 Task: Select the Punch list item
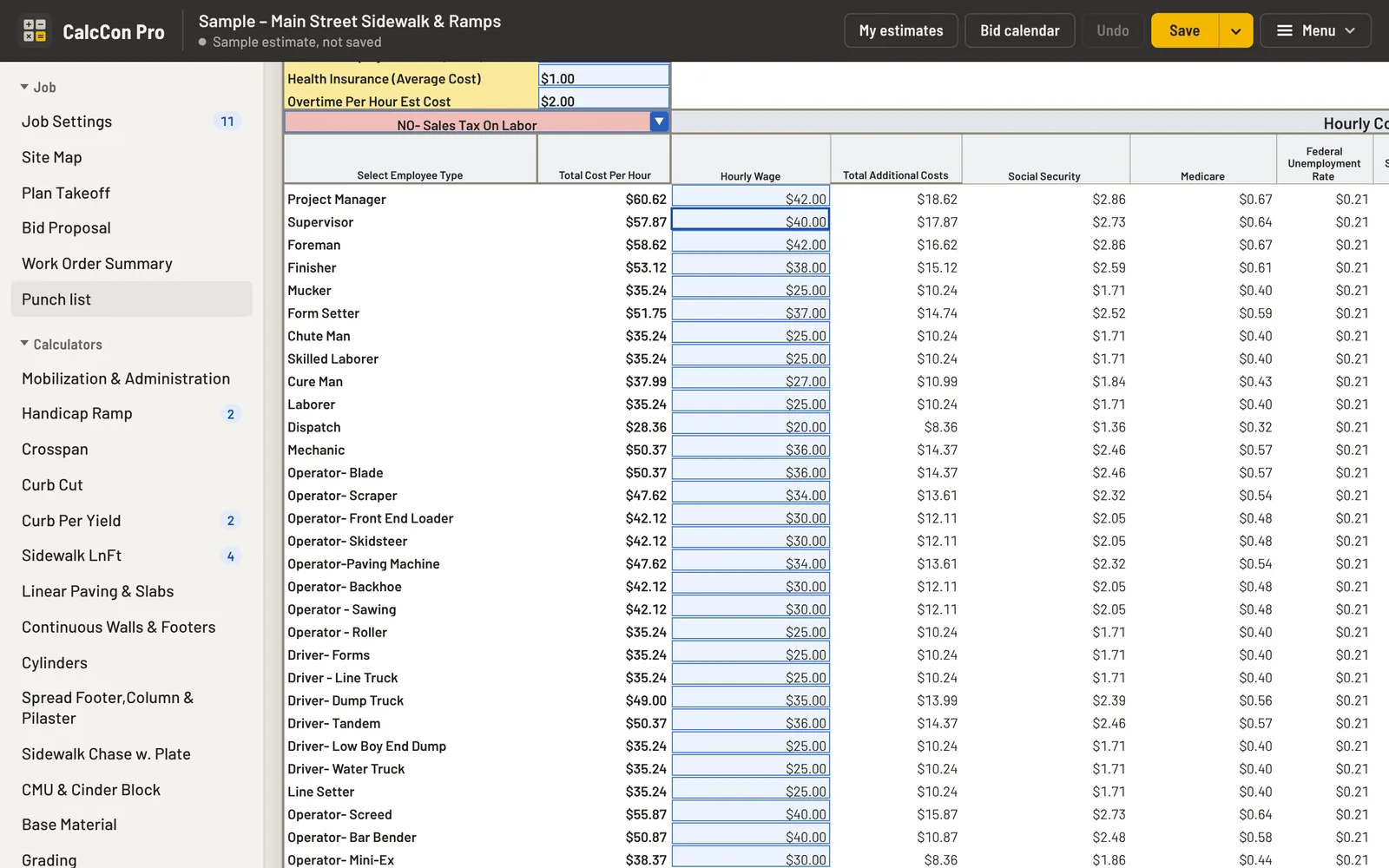pos(132,299)
